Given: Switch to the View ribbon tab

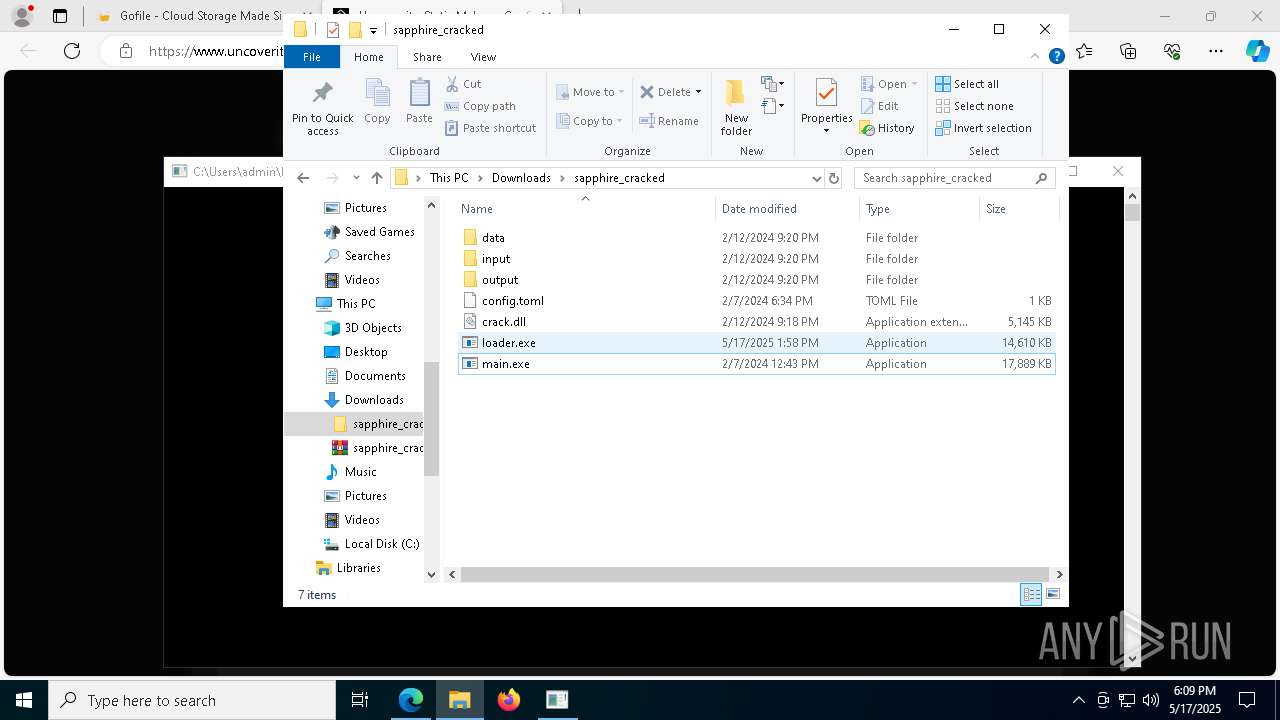Looking at the screenshot, I should [x=483, y=57].
